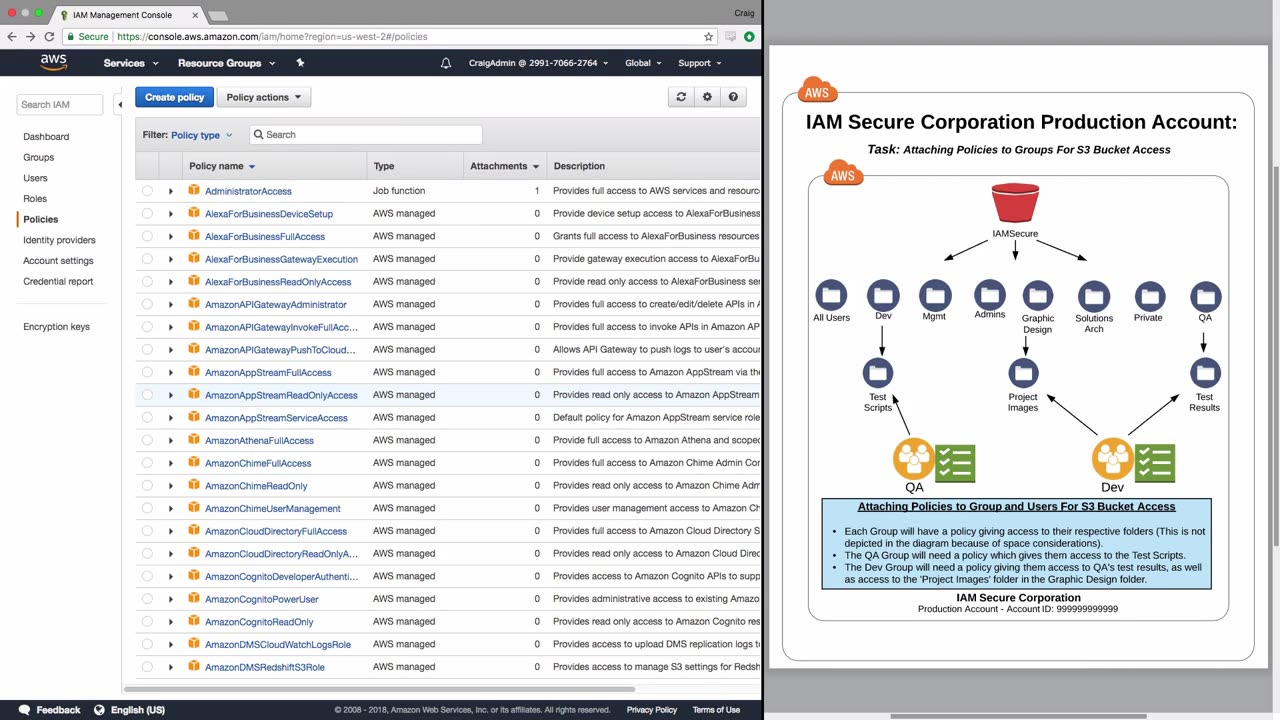Select the AmazonAppStreamReadOnlyAccess radio button

click(147, 395)
